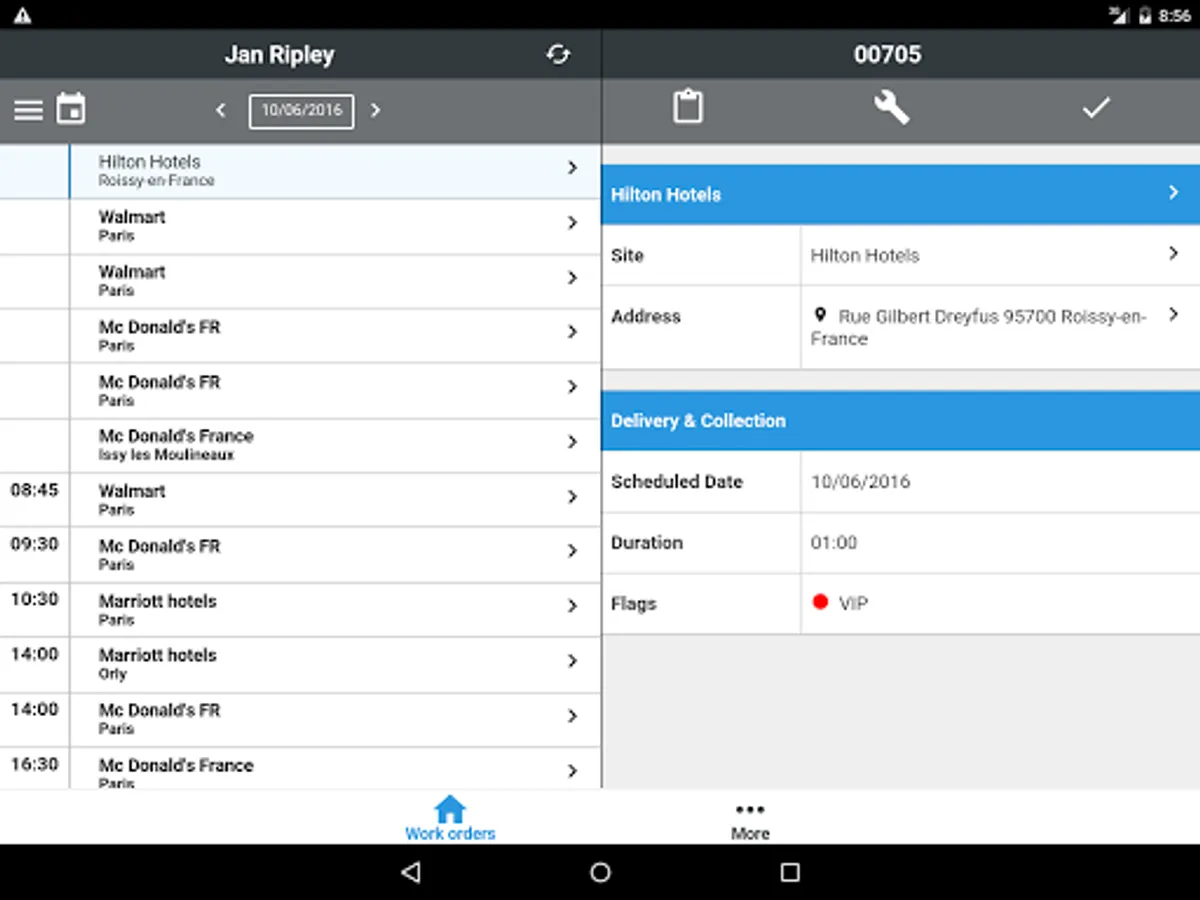Tap the Android back button
Viewport: 1200px width, 900px height.
(x=410, y=872)
